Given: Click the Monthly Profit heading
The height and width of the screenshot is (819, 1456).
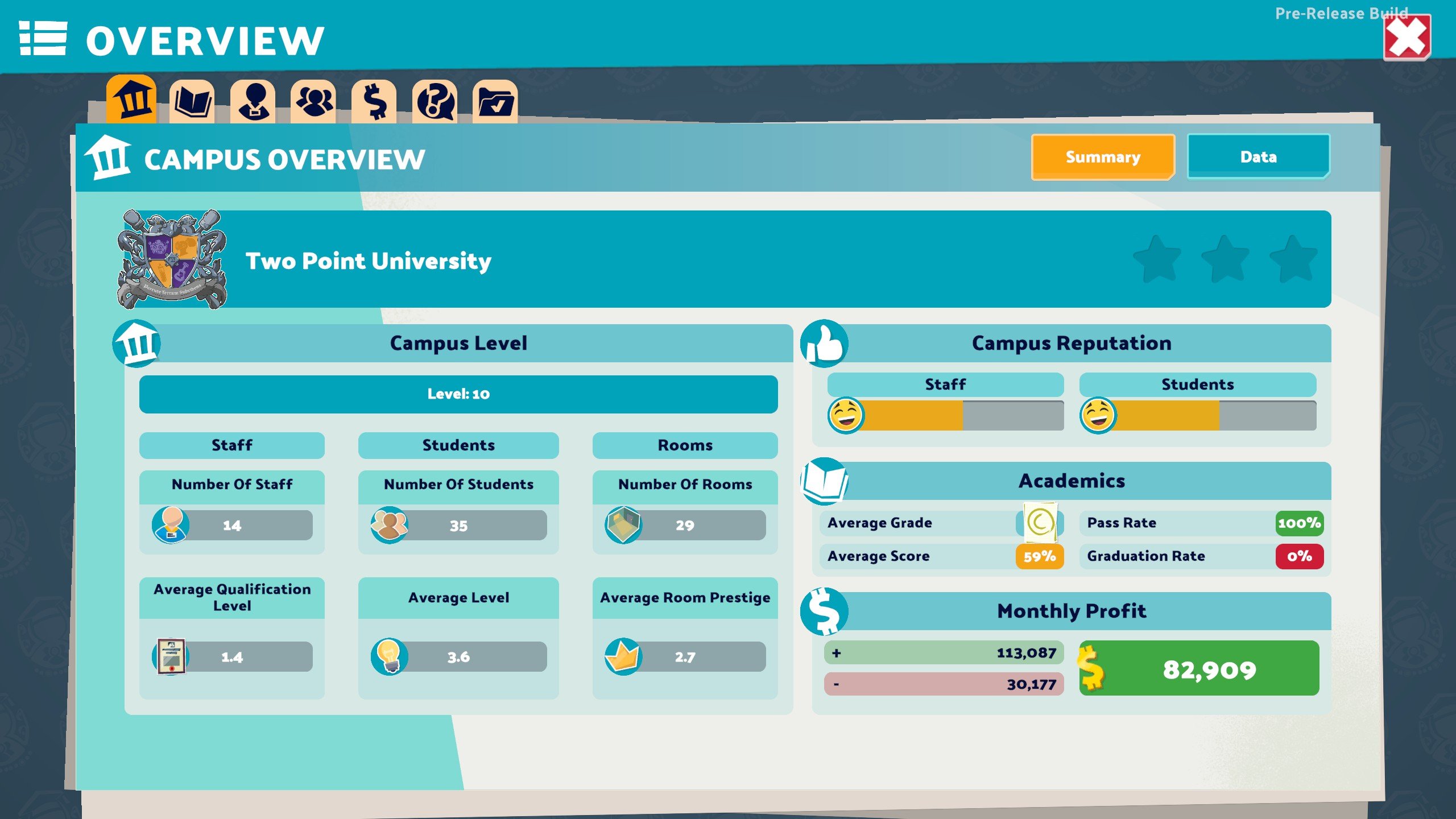Looking at the screenshot, I should [x=1072, y=611].
